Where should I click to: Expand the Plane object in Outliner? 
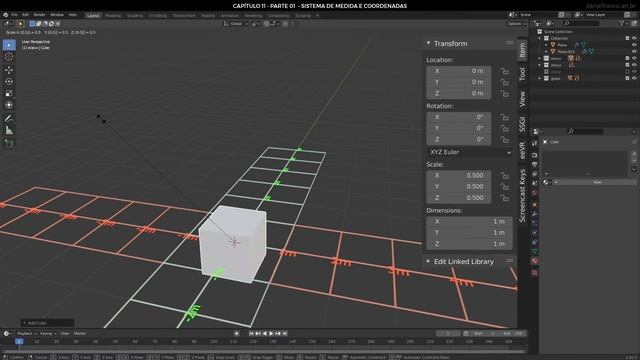click(546, 45)
